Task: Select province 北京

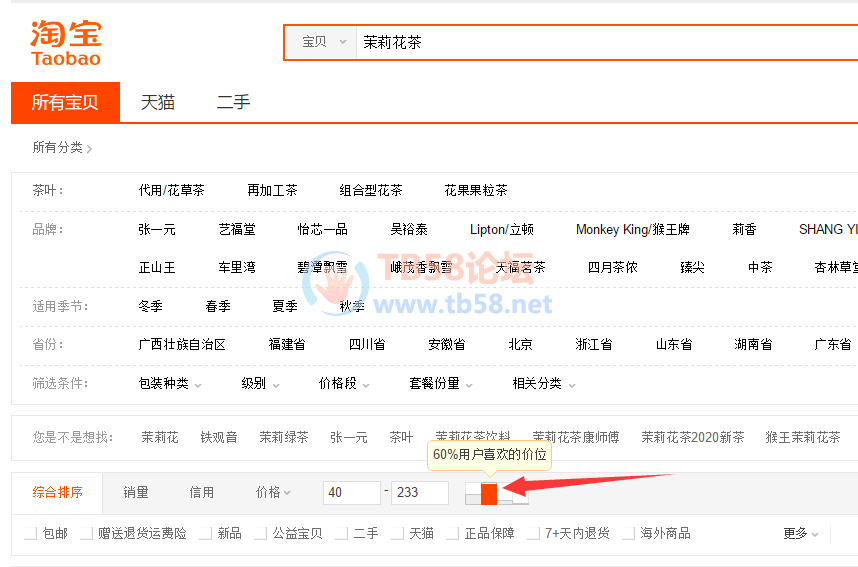Action: [520, 345]
